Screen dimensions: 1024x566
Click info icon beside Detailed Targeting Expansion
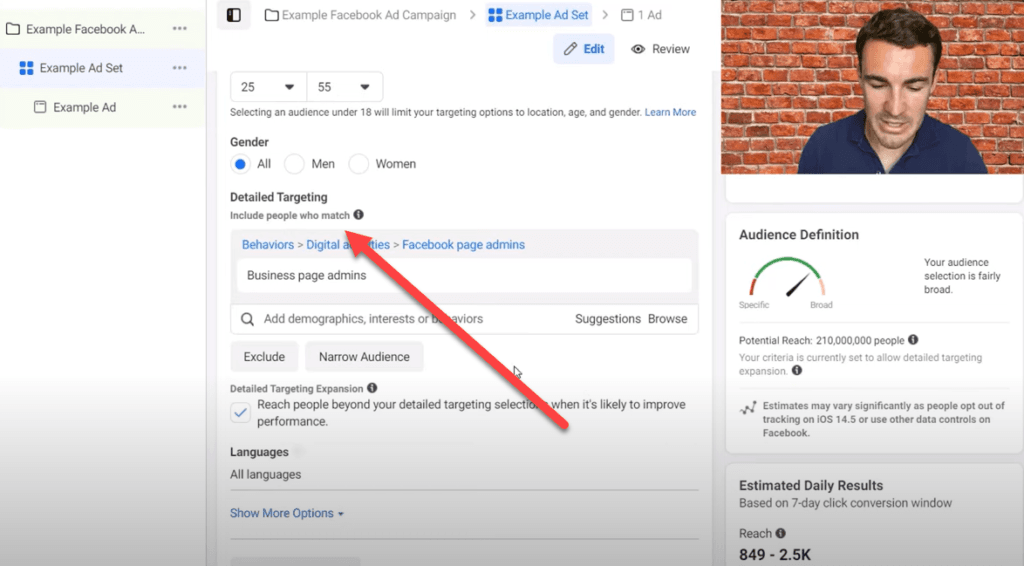click(372, 388)
